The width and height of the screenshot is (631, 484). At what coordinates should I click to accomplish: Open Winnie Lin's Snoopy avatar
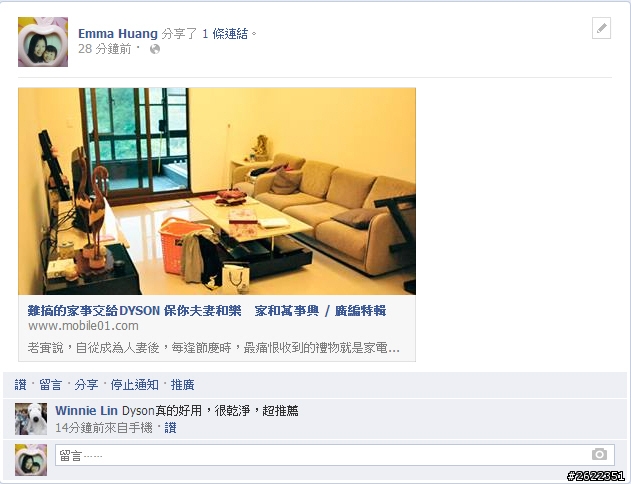[x=31, y=419]
